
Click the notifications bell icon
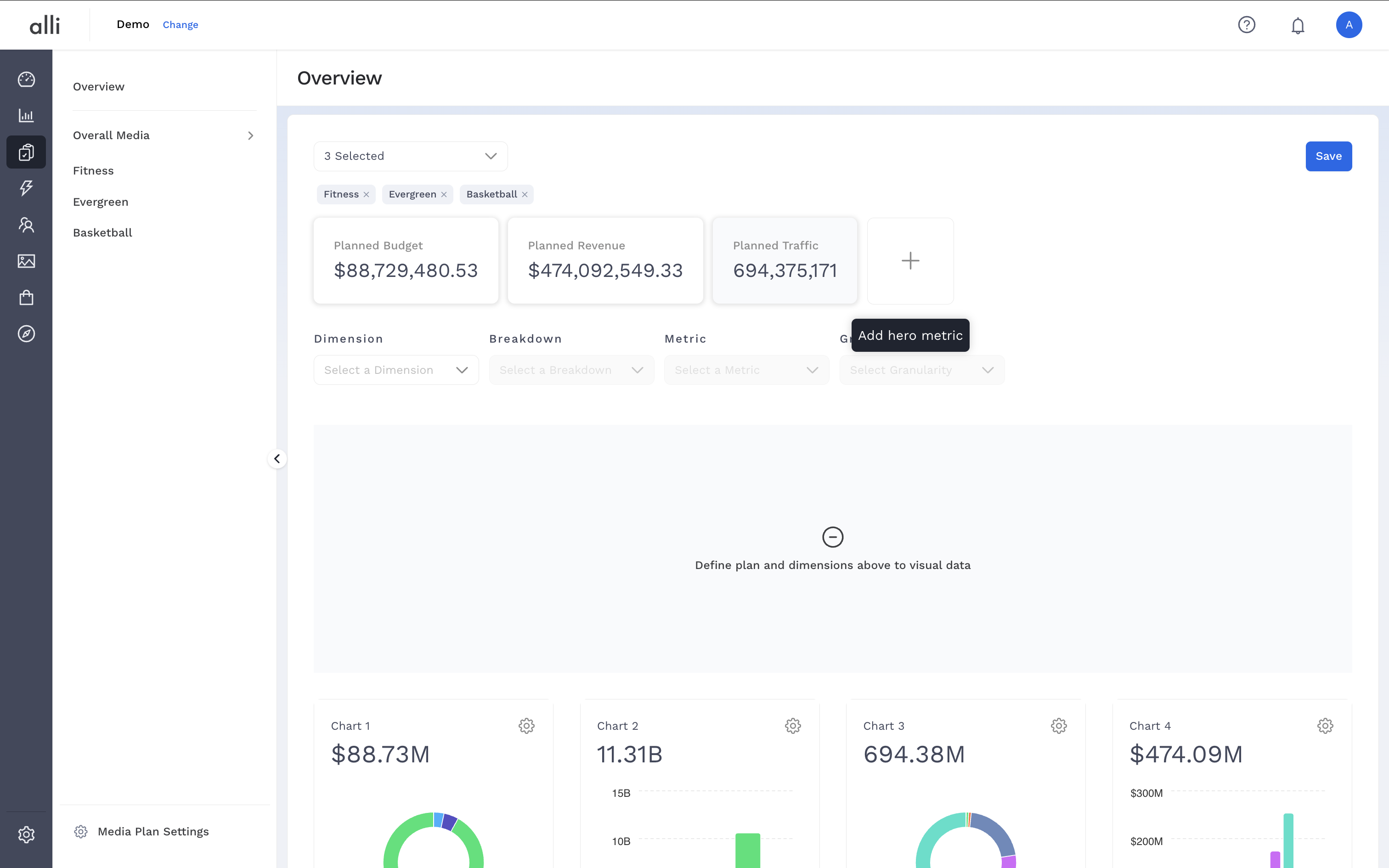coord(1298,25)
